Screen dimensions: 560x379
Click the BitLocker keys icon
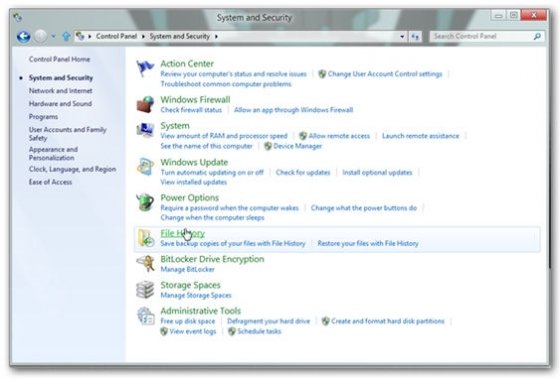pos(145,264)
